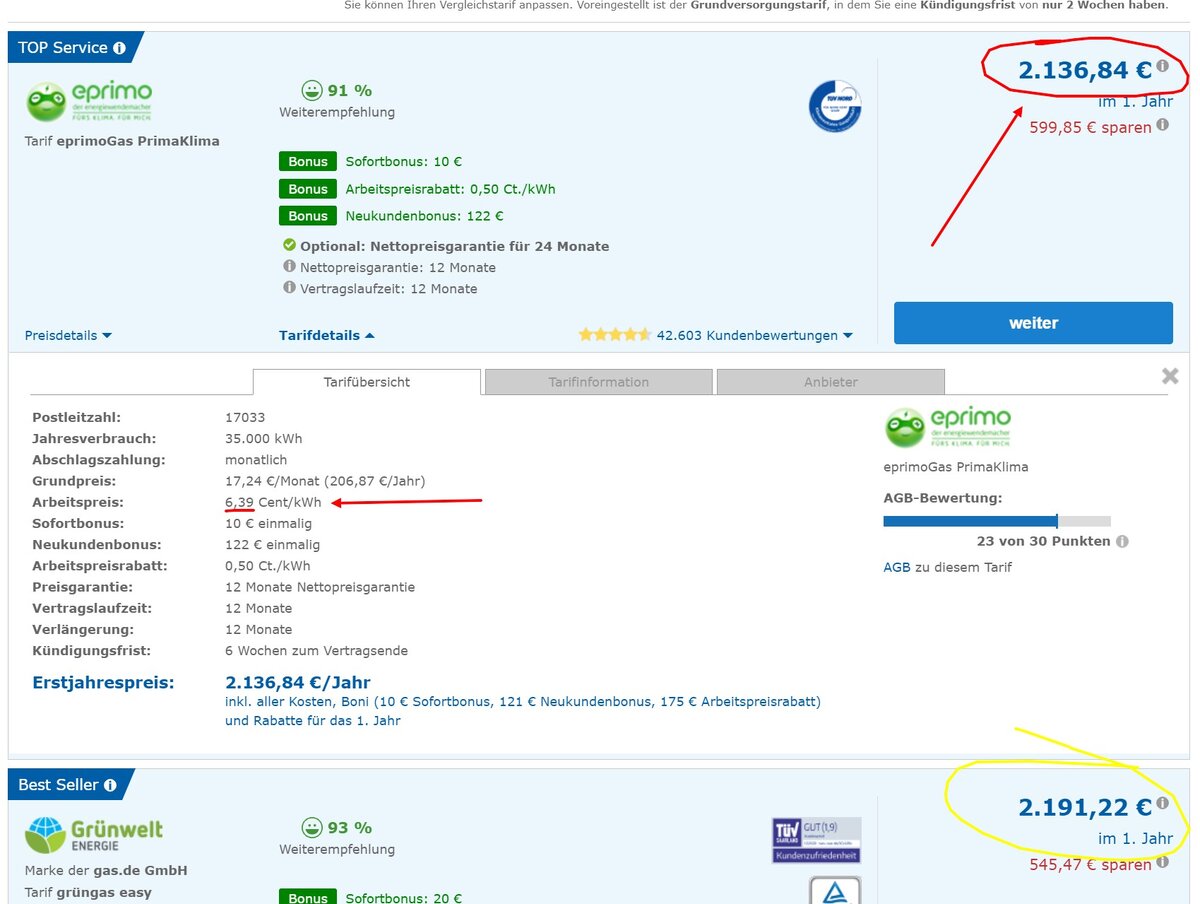The width and height of the screenshot is (1200, 904).
Task: Click the eprimo logo in Tarifübersicht panel
Action: (948, 427)
